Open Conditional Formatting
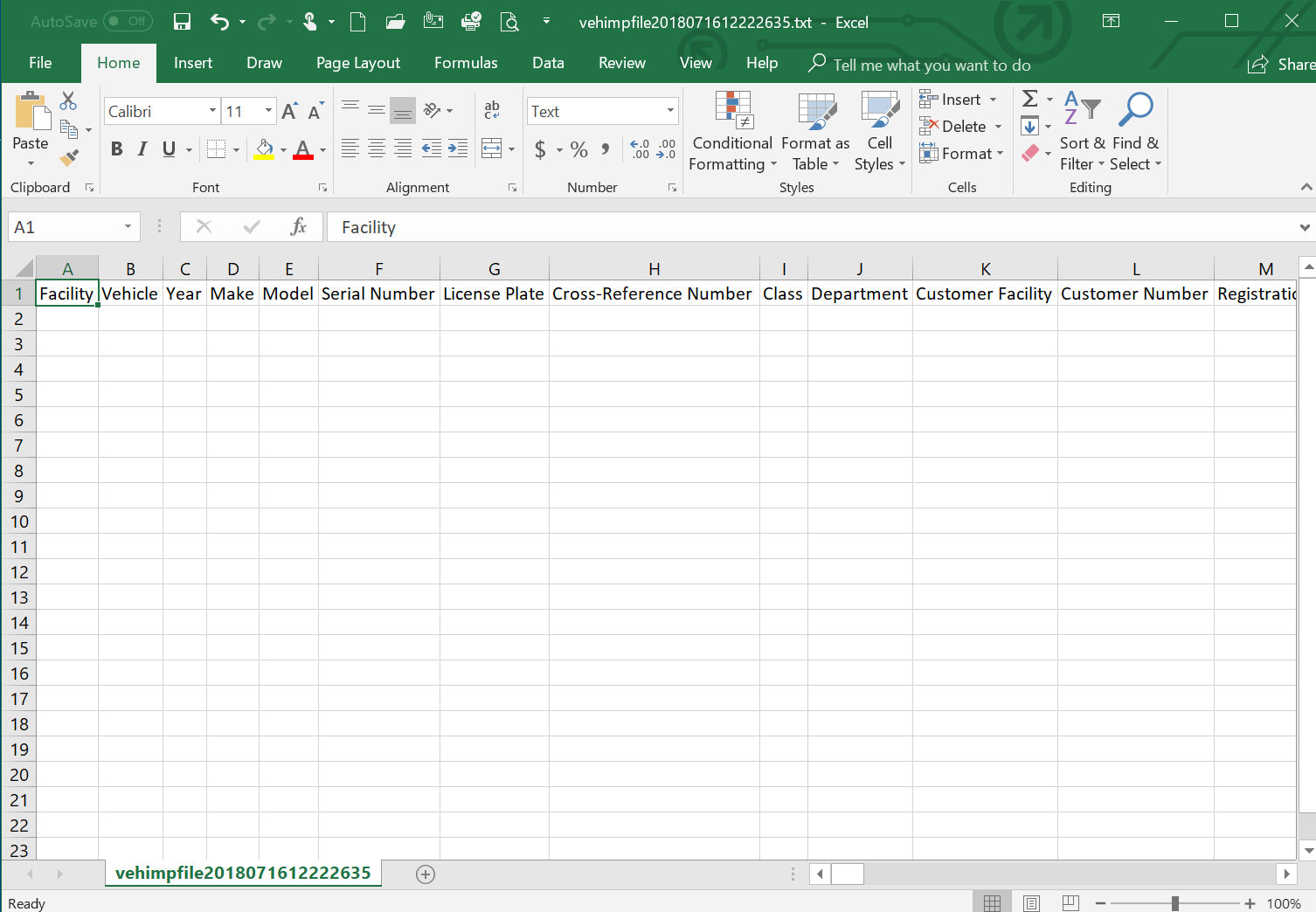This screenshot has width=1316, height=912. coord(732,131)
